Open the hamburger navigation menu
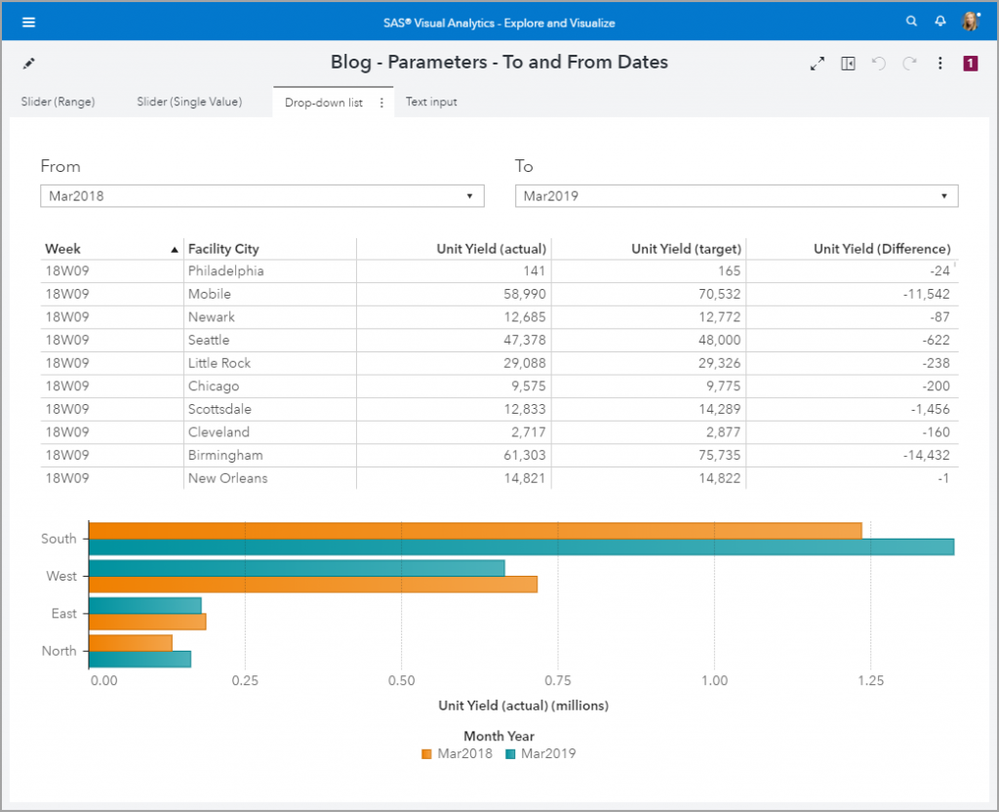Screen dimensions: 999x812 coord(28,22)
